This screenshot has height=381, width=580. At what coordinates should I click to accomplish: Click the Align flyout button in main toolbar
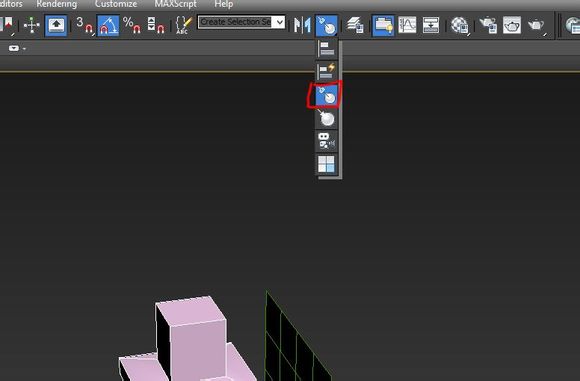coord(327,25)
